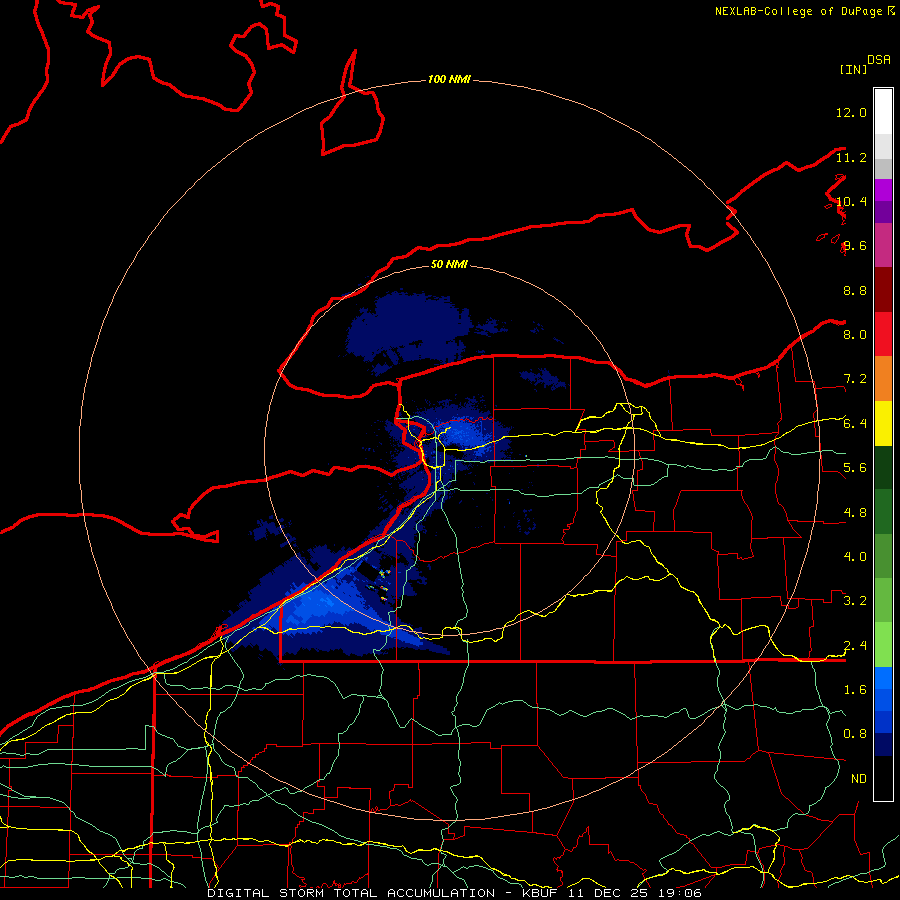The width and height of the screenshot is (900, 900).
Task: Click the 12.0 legend value
Action: (x=851, y=112)
